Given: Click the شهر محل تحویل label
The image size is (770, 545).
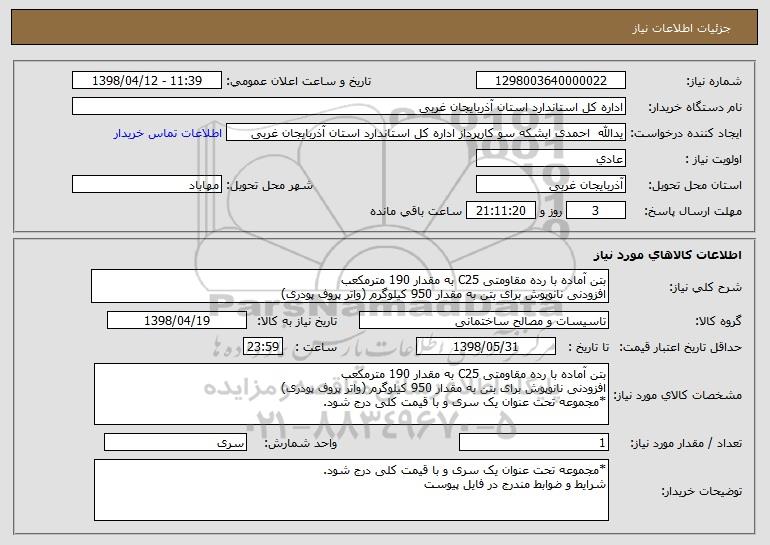Looking at the screenshot, I should 269,186.
